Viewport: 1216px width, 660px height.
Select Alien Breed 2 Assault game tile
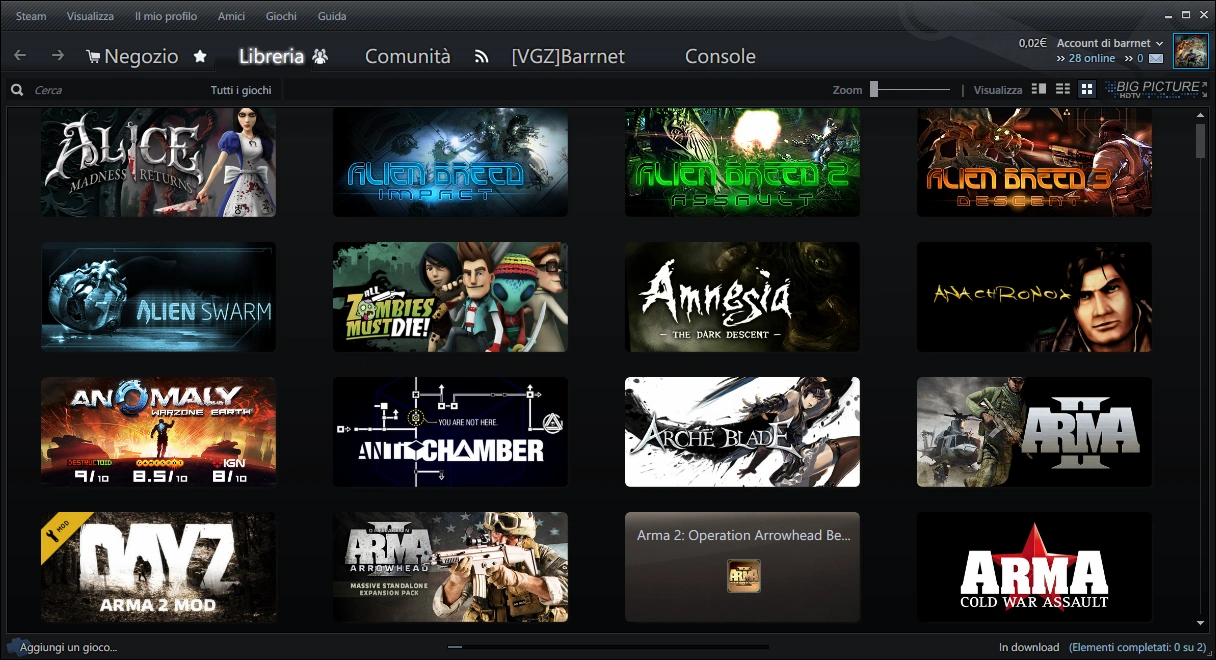[742, 162]
